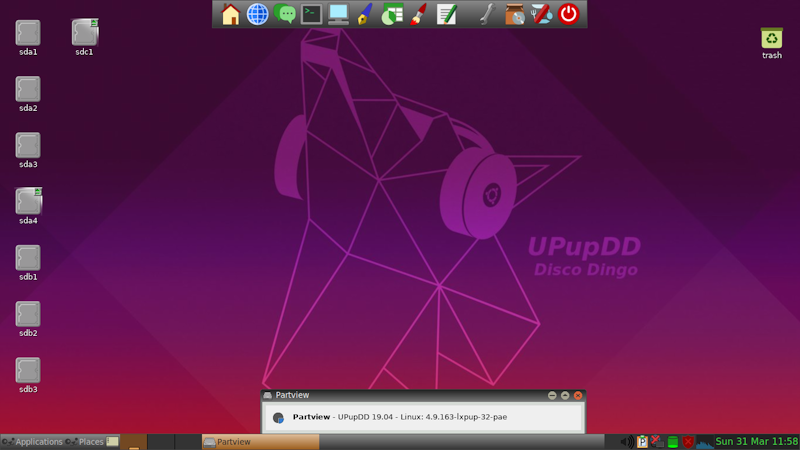The image size is (800, 450).
Task: Select the Partview taskbar button
Action: [x=261, y=442]
